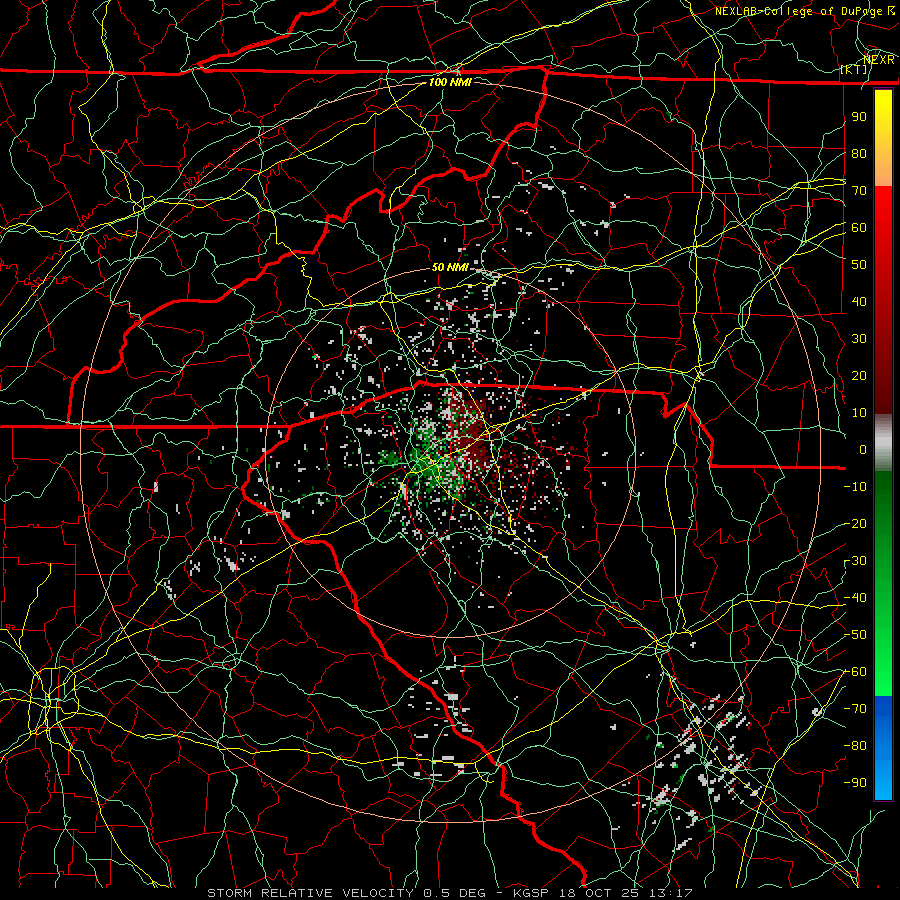The image size is (900, 900).
Task: Click the "80" positive scale label
Action: 859,153
